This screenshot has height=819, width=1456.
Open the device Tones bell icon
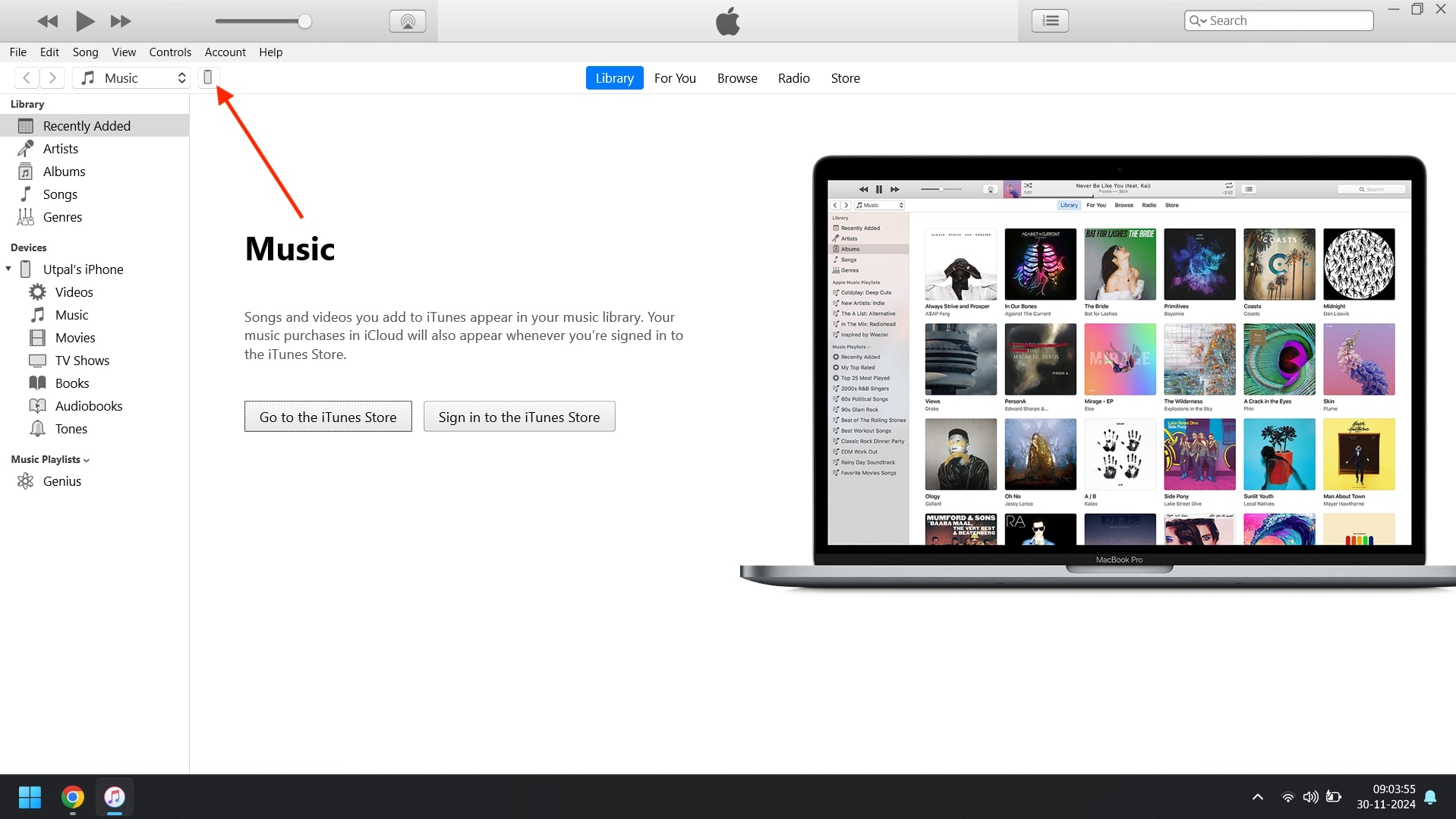[37, 429]
